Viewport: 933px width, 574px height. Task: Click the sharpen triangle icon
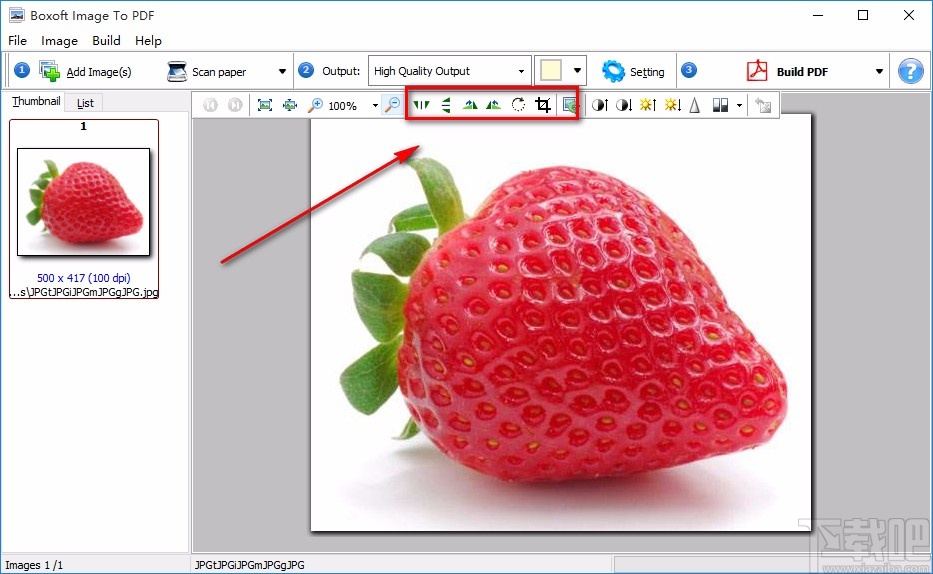pos(694,105)
